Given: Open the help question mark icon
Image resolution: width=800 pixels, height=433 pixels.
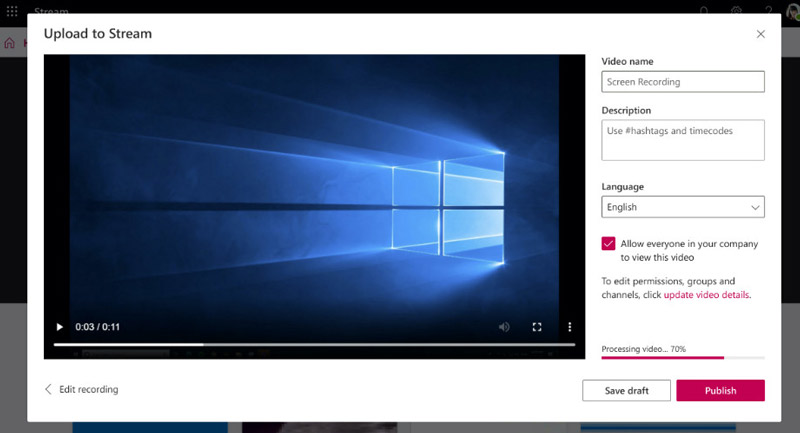Looking at the screenshot, I should point(768,11).
